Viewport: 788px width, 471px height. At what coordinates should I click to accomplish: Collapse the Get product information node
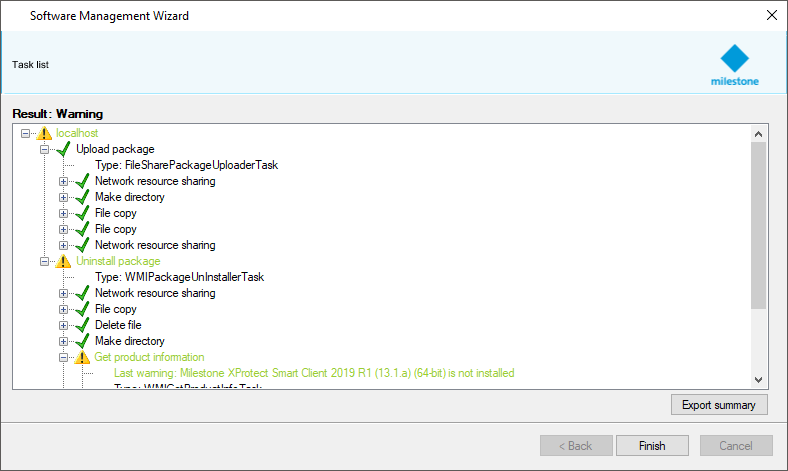tap(64, 357)
